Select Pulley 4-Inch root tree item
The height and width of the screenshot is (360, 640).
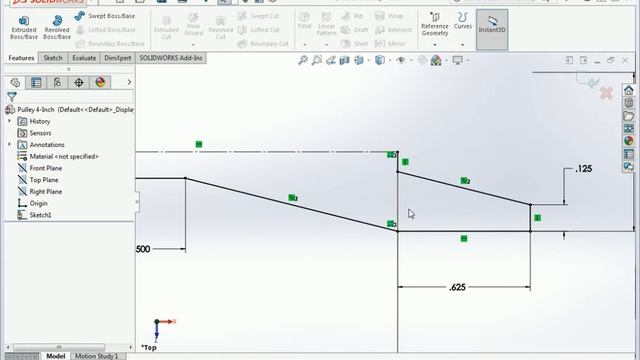[x=70, y=109]
